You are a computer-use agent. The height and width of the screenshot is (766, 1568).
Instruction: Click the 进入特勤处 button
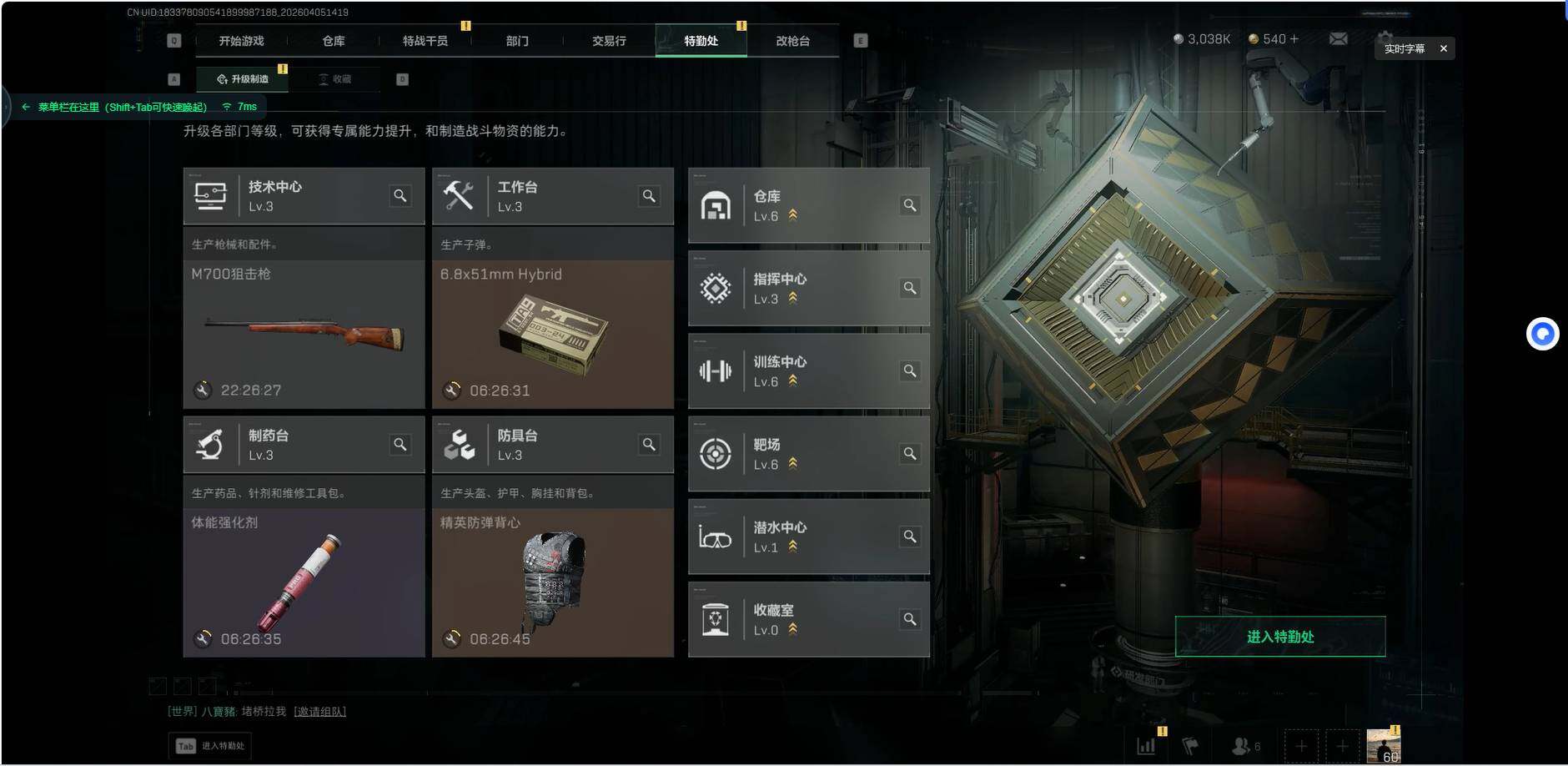tap(1280, 637)
